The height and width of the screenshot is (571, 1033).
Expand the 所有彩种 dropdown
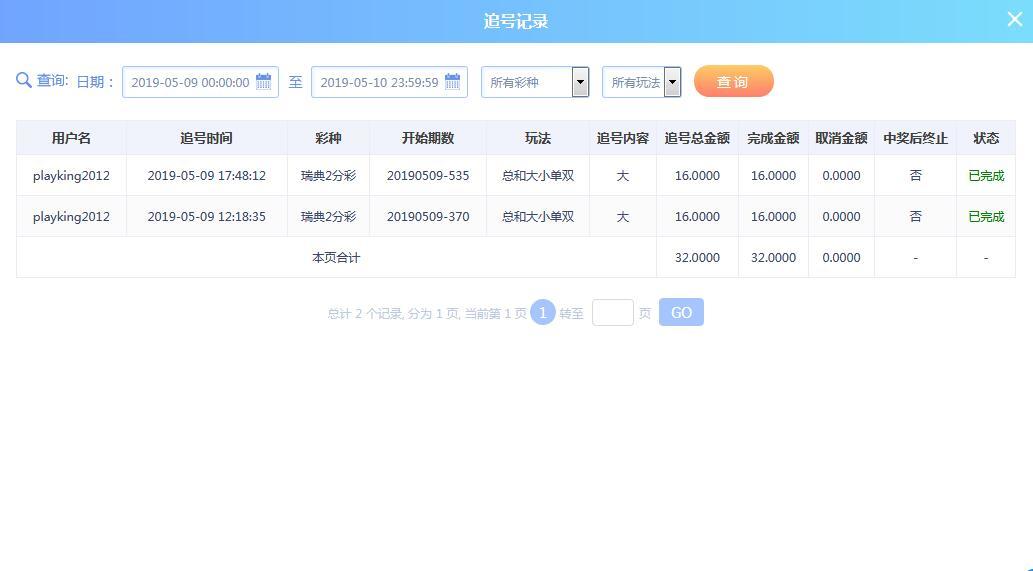pos(580,82)
